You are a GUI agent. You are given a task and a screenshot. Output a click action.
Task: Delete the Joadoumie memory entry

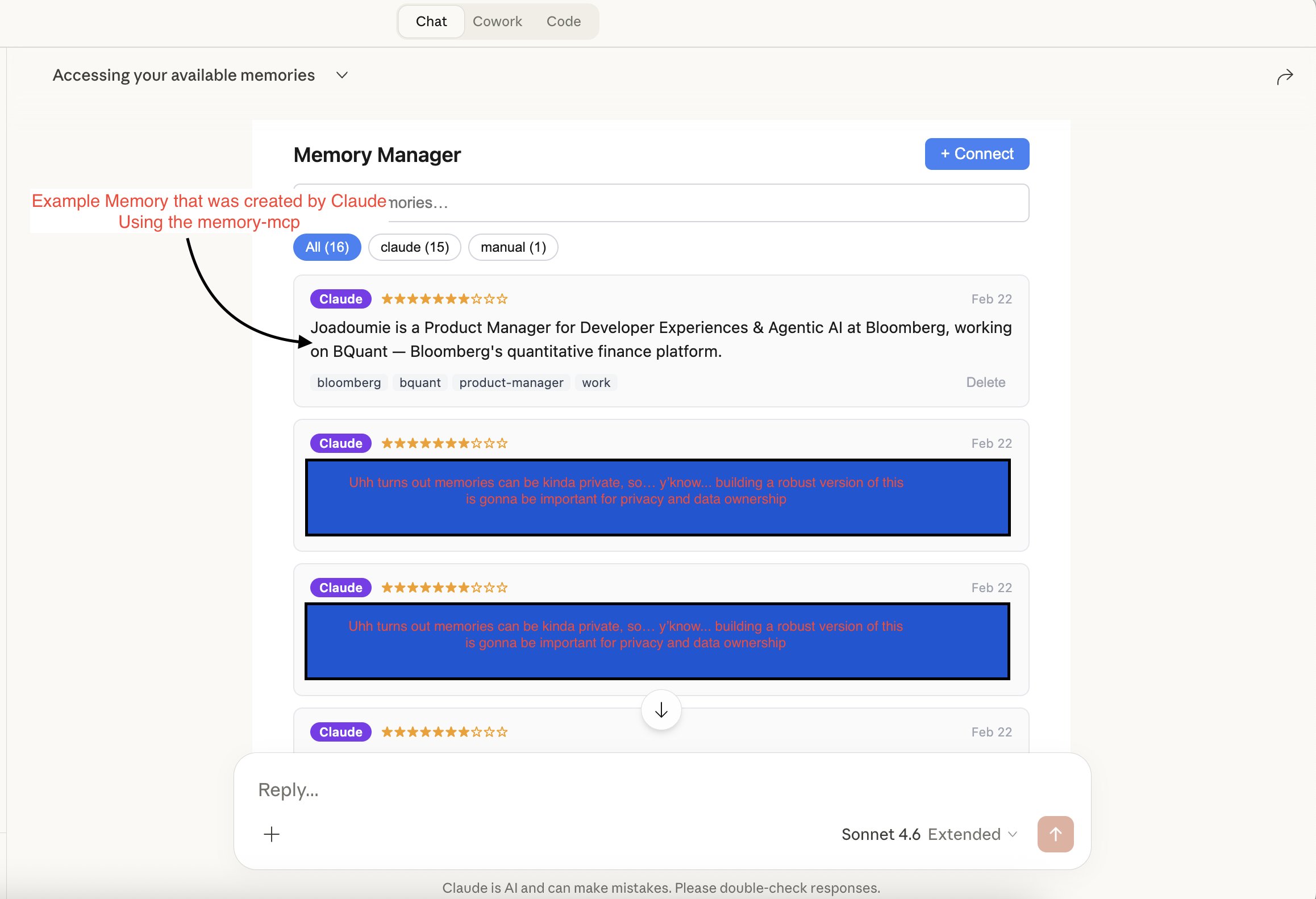[x=985, y=382]
